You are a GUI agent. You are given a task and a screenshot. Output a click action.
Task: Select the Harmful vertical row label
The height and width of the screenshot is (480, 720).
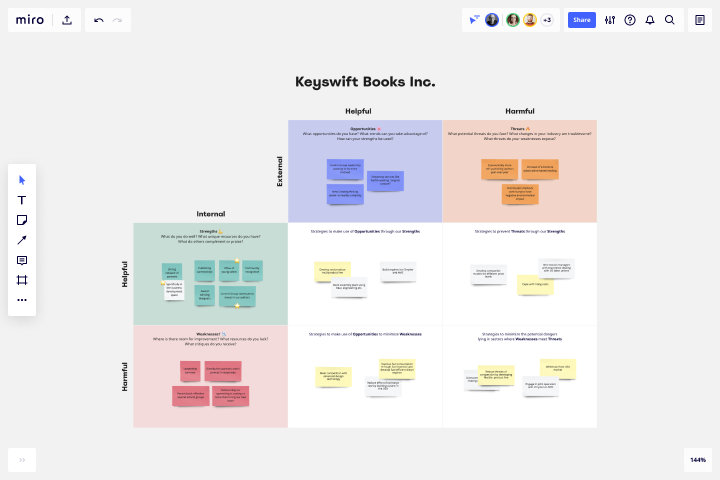pos(124,377)
